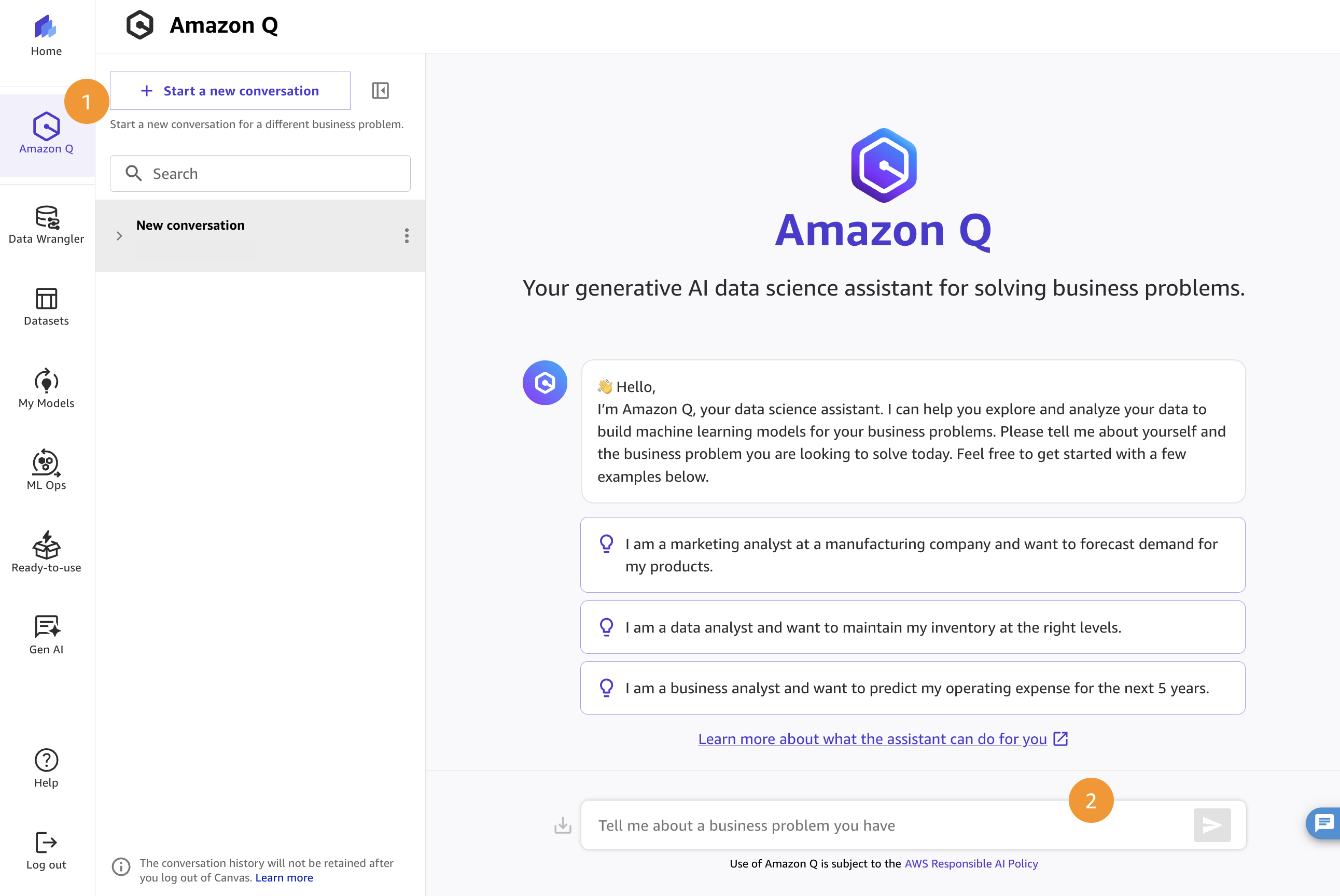Screen dimensions: 1340x896
Task: Collapse the conversation list panel
Action: tap(380, 90)
